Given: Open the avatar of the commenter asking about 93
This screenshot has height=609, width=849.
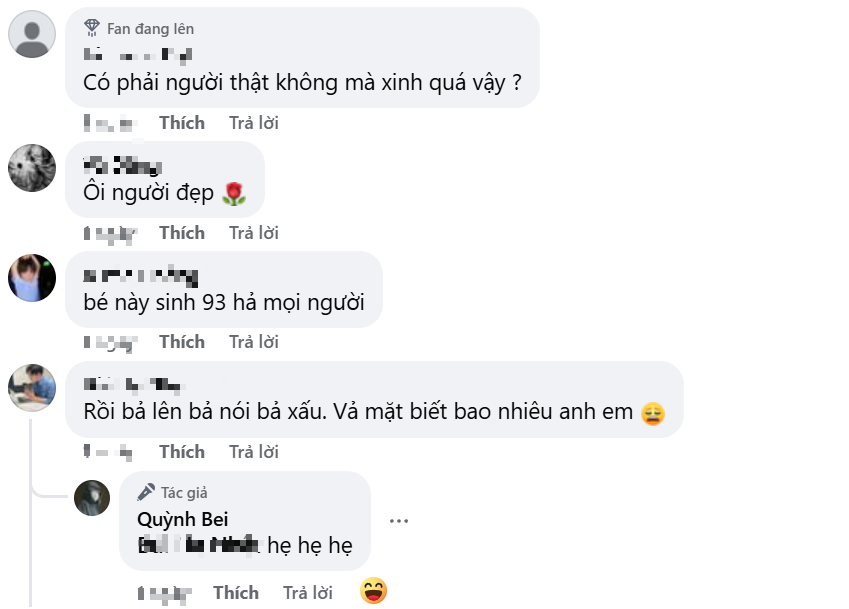Looking at the screenshot, I should [x=31, y=278].
